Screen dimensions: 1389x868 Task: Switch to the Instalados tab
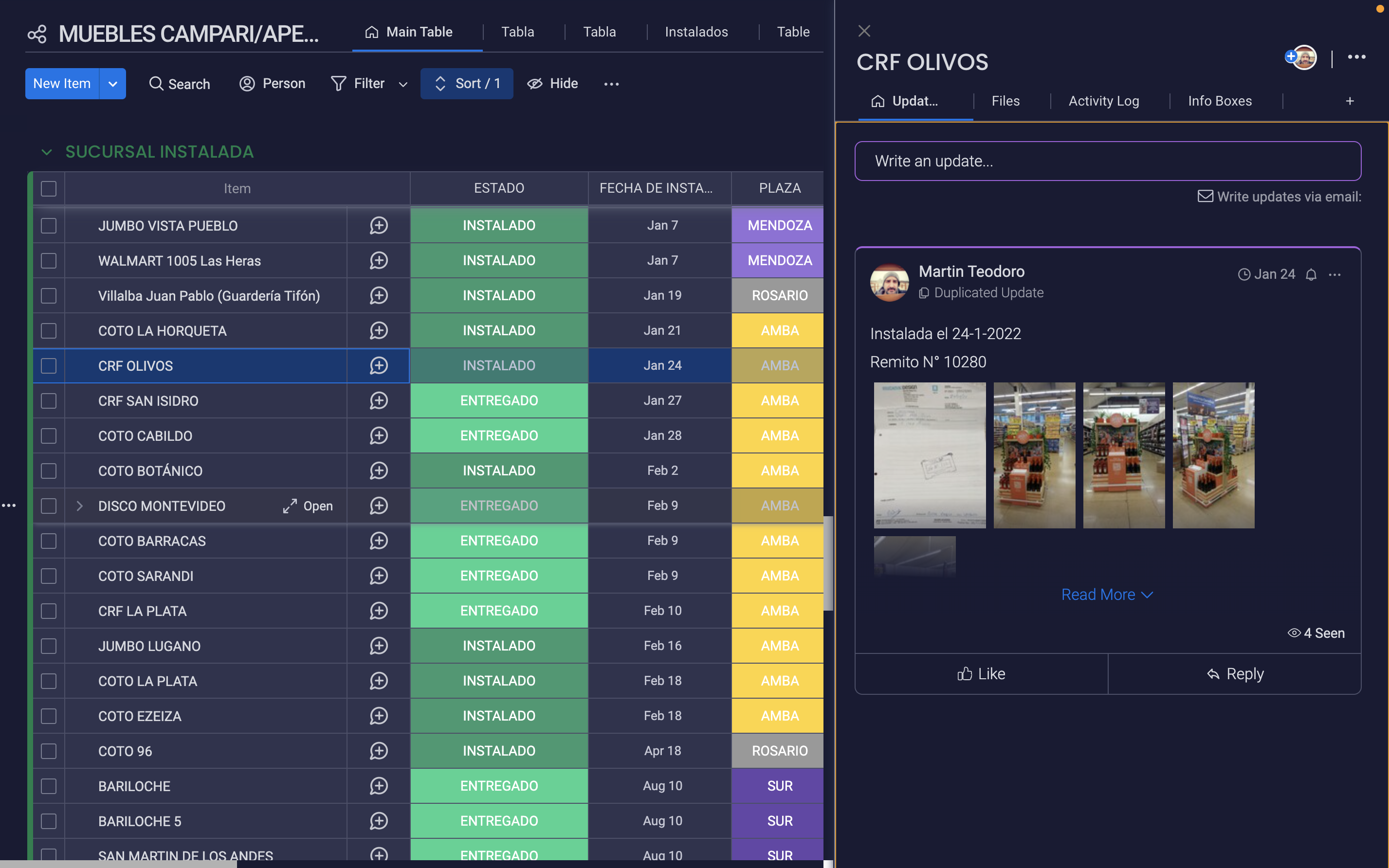[x=696, y=32]
